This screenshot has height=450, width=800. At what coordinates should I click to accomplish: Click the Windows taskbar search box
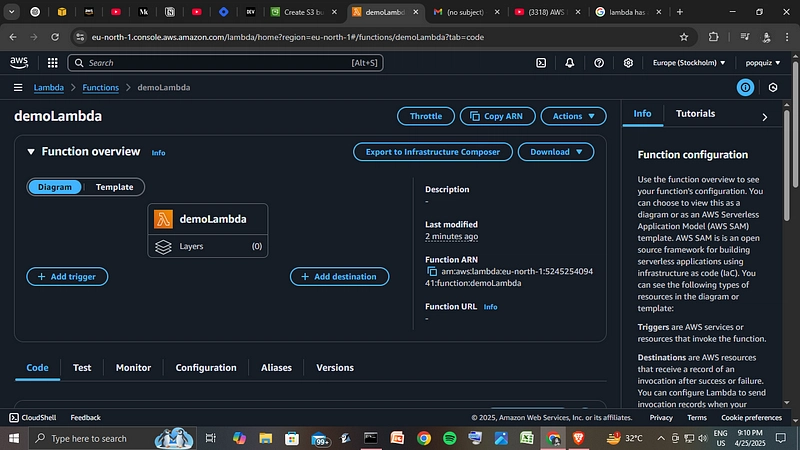(111, 438)
